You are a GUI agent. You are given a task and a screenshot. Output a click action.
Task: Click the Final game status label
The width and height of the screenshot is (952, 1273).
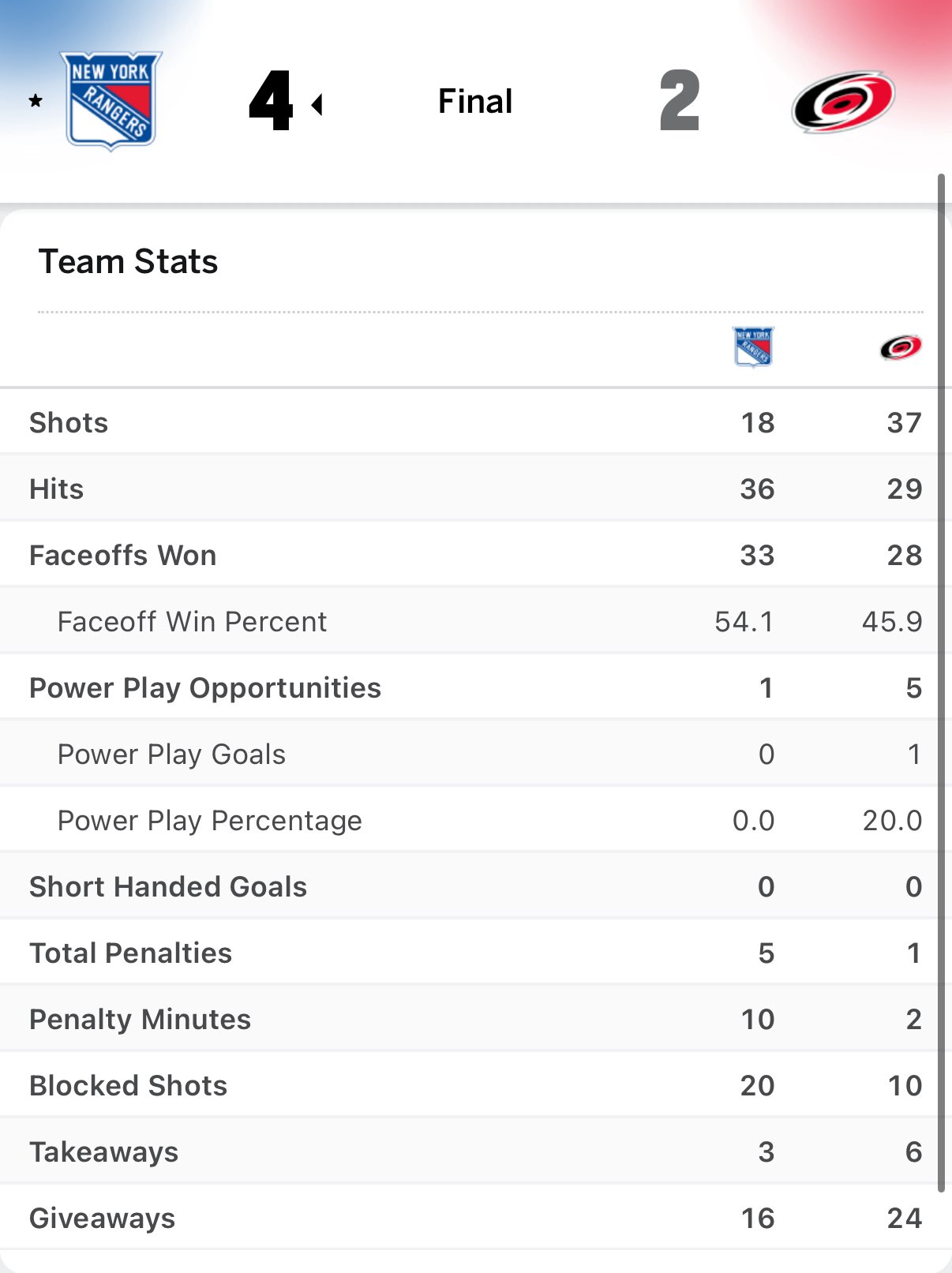coord(475,101)
